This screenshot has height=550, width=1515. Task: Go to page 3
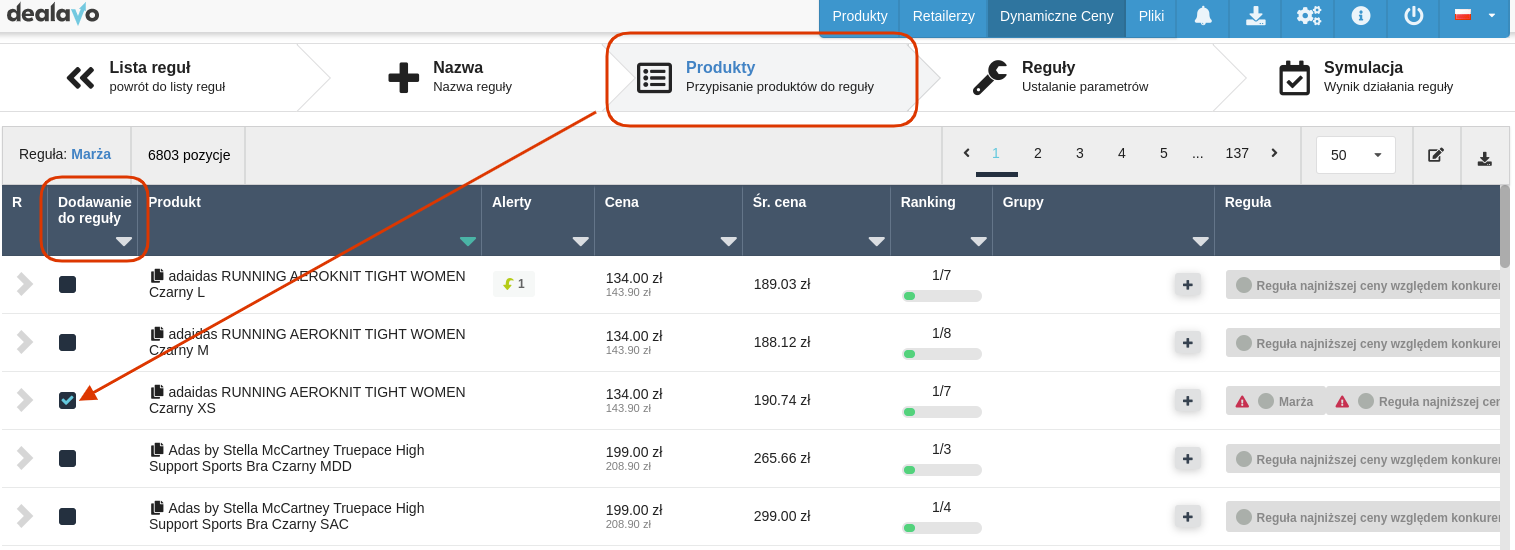point(1080,153)
